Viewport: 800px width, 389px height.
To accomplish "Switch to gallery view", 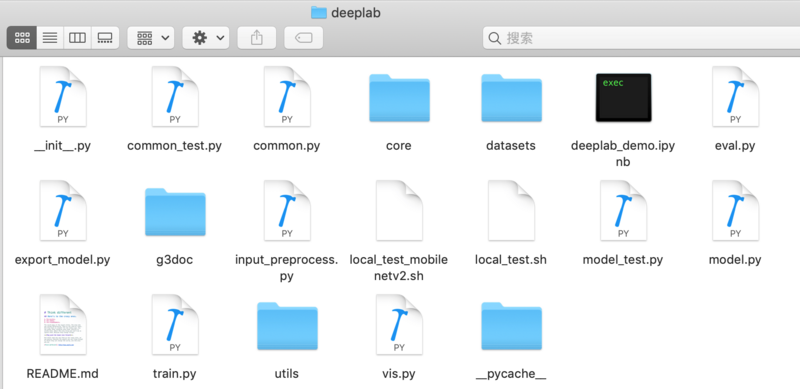I will tap(105, 38).
